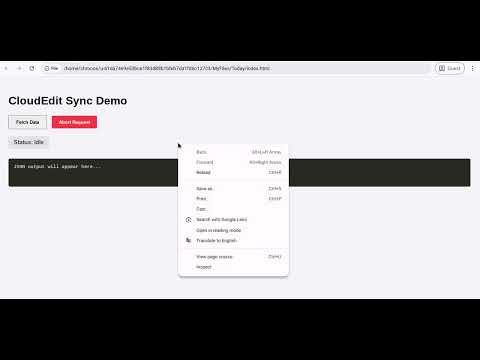Choose Inspect in the context menu
The image size is (480, 360).
pyautogui.click(x=233, y=267)
